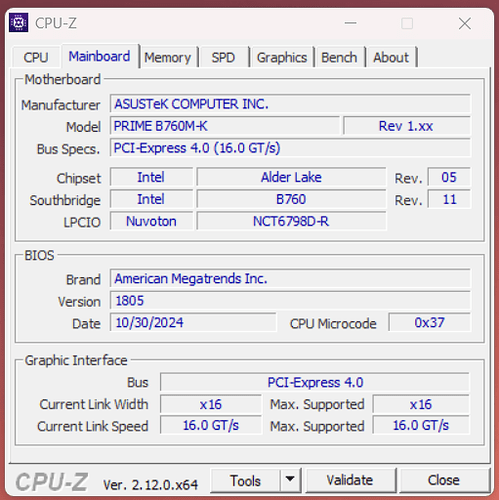Click the Rev 1.xx field
Screen dimensions: 499x500
[x=407, y=126]
